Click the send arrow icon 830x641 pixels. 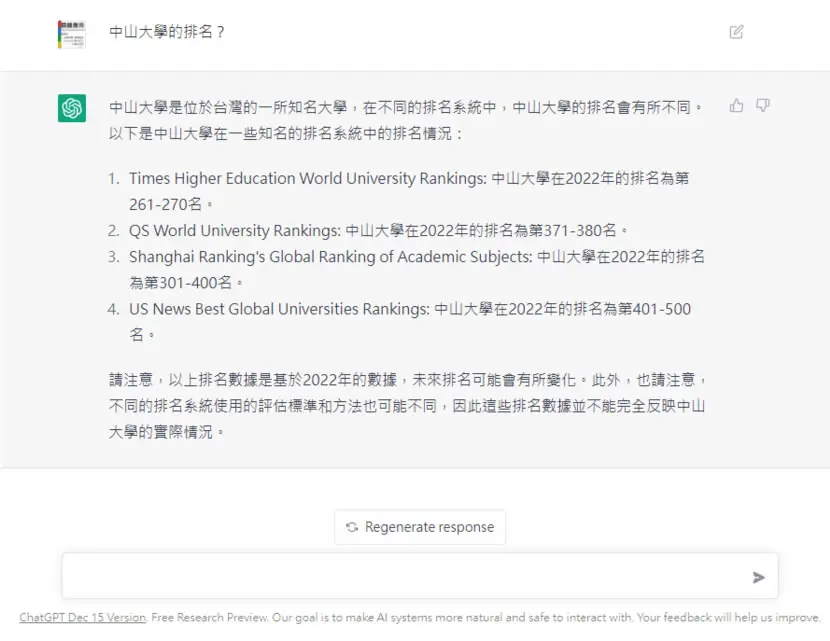759,577
